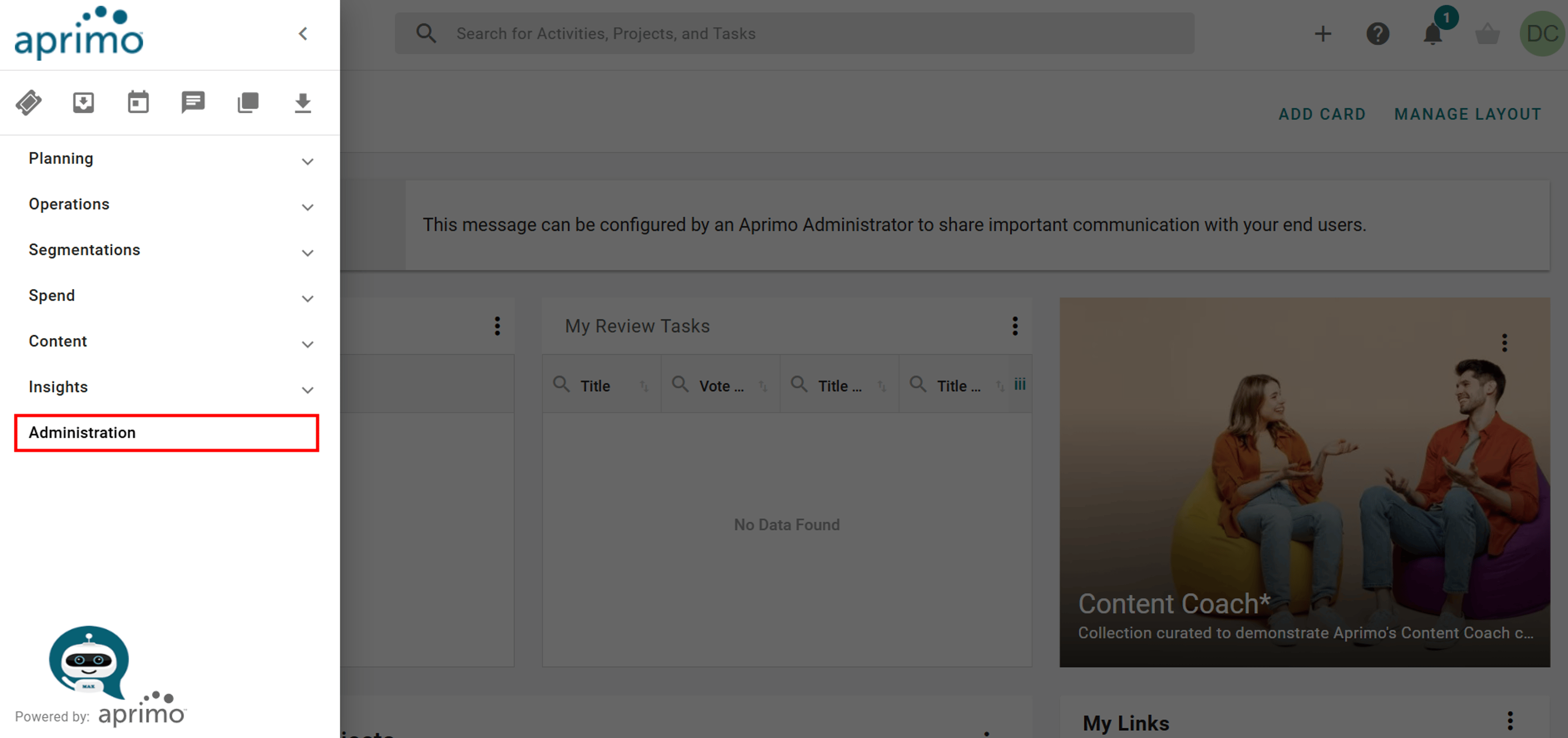The width and height of the screenshot is (1568, 738).
Task: Click the My Links card title
Action: pos(1125,723)
